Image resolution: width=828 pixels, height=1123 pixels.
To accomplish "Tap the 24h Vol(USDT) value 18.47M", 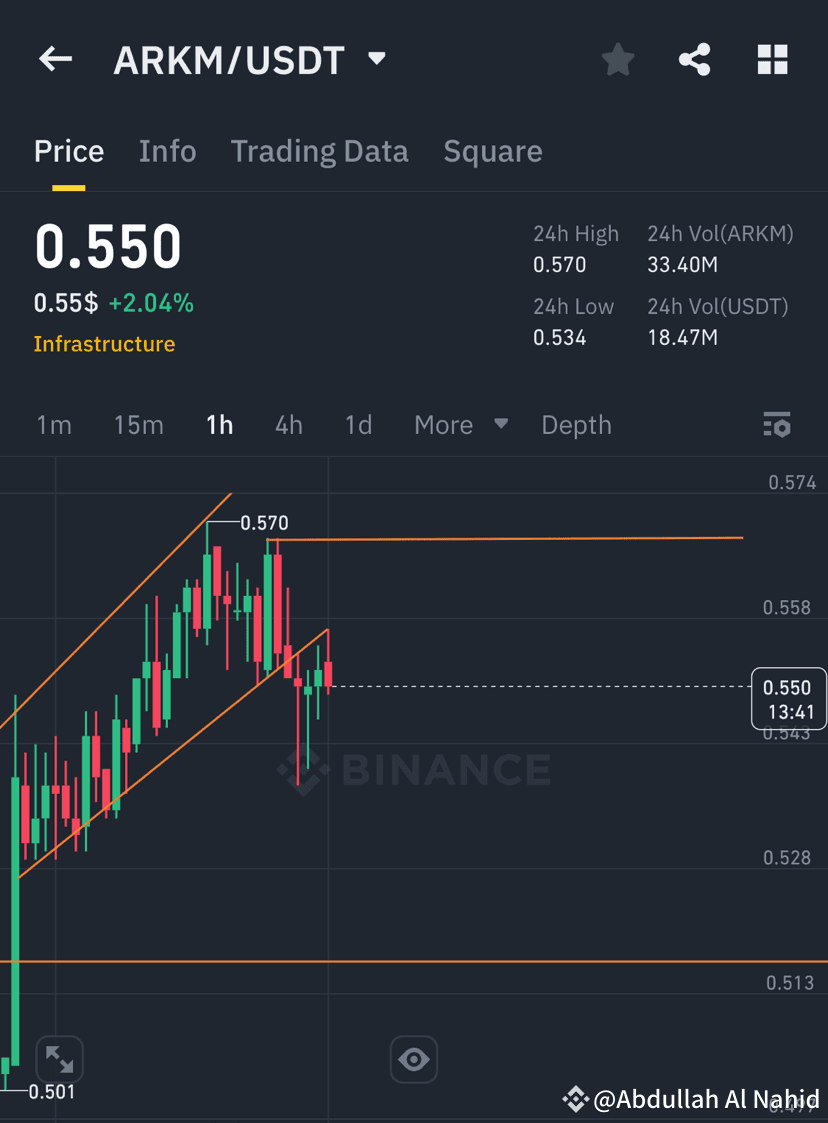I will (x=683, y=337).
